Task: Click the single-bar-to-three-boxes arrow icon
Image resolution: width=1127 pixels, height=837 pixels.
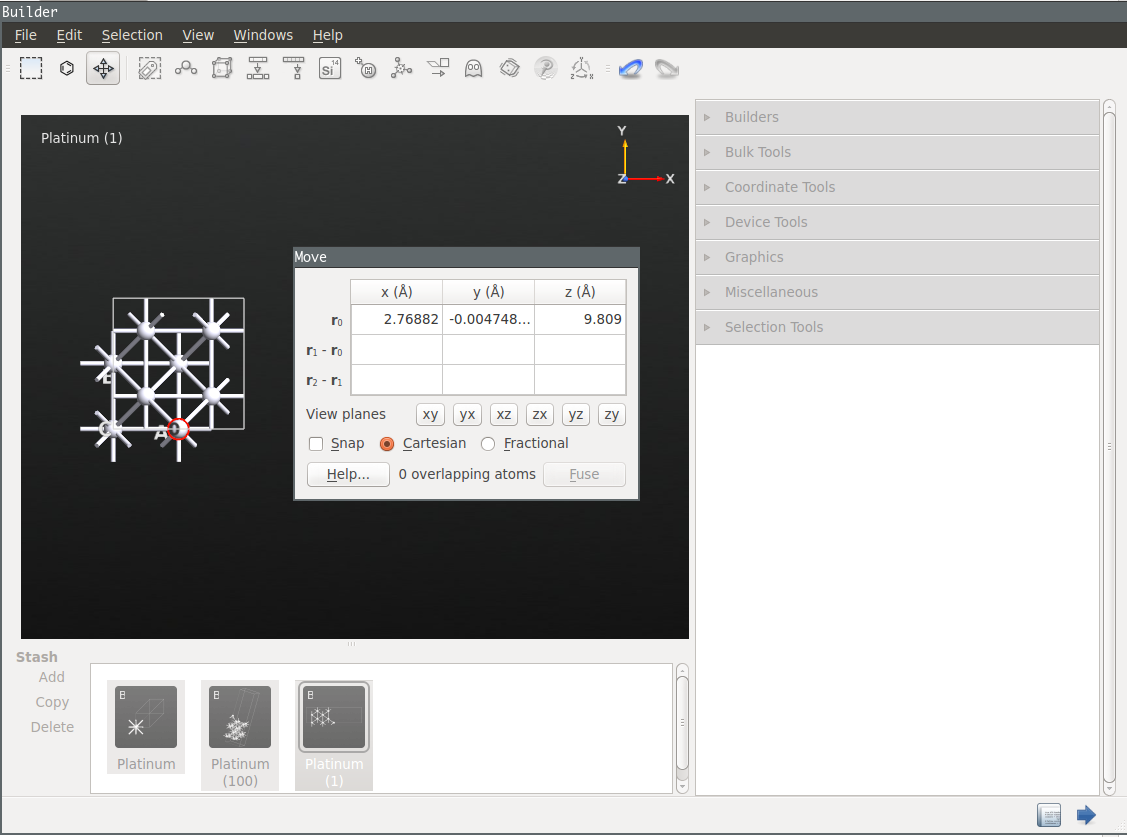Action: tap(258, 68)
